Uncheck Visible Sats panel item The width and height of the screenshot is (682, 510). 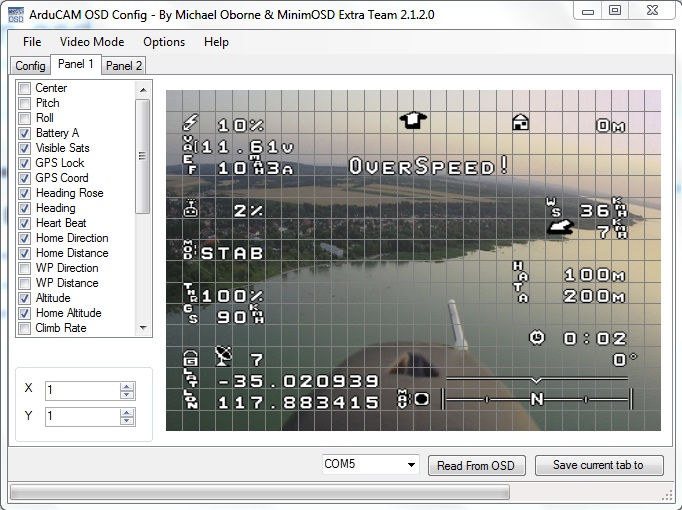(x=25, y=148)
